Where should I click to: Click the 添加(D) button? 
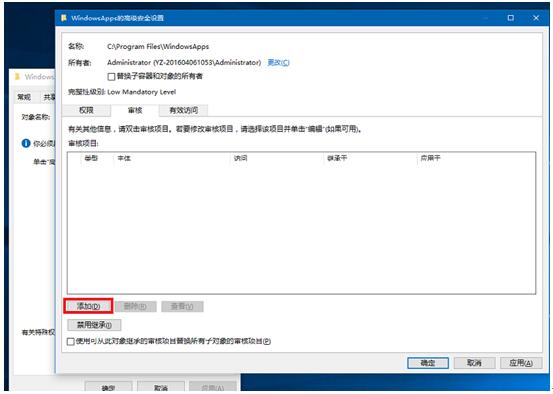coord(88,306)
